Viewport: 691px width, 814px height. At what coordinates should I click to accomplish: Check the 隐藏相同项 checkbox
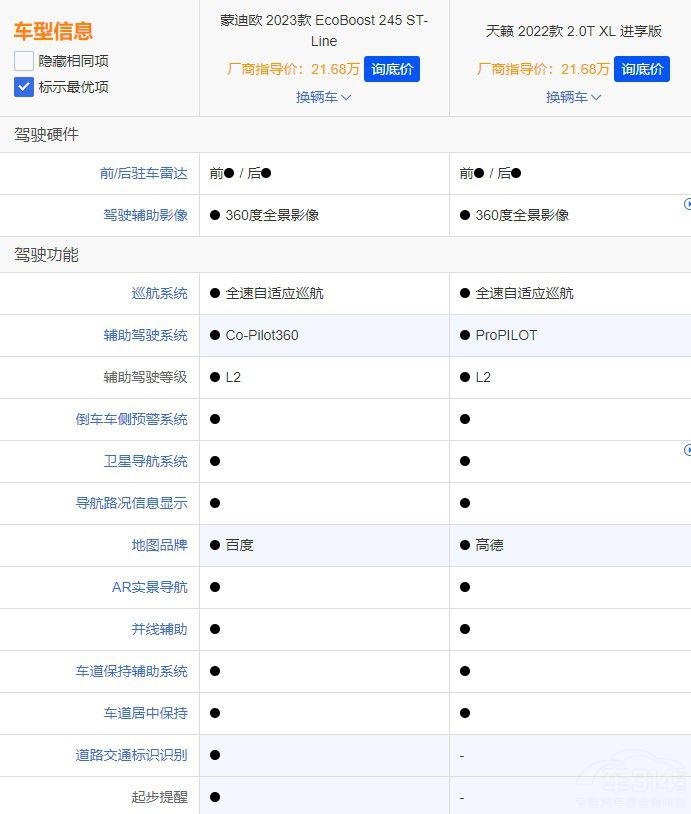pyautogui.click(x=24, y=61)
